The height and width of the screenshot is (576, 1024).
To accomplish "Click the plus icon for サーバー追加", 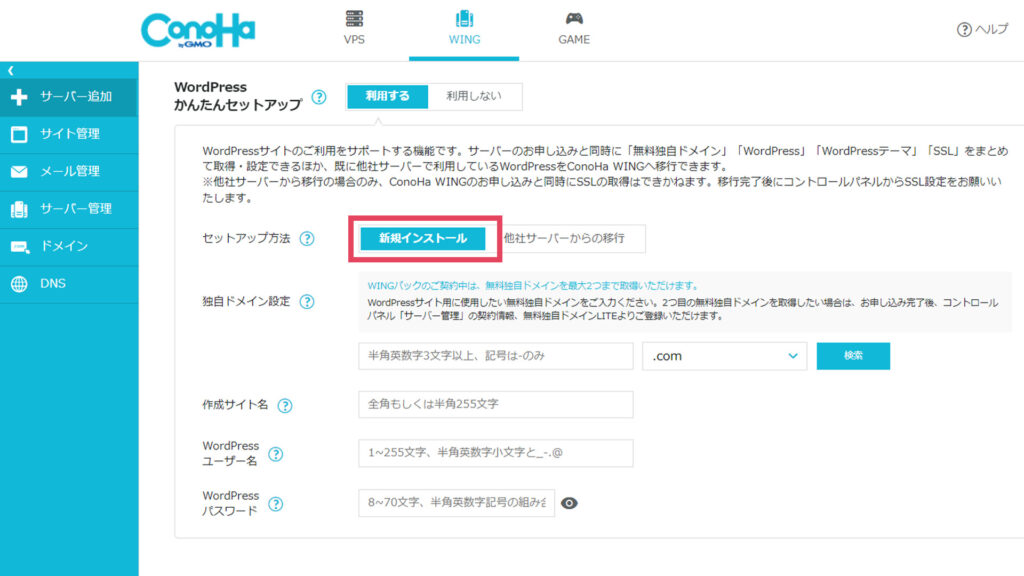I will [19, 97].
